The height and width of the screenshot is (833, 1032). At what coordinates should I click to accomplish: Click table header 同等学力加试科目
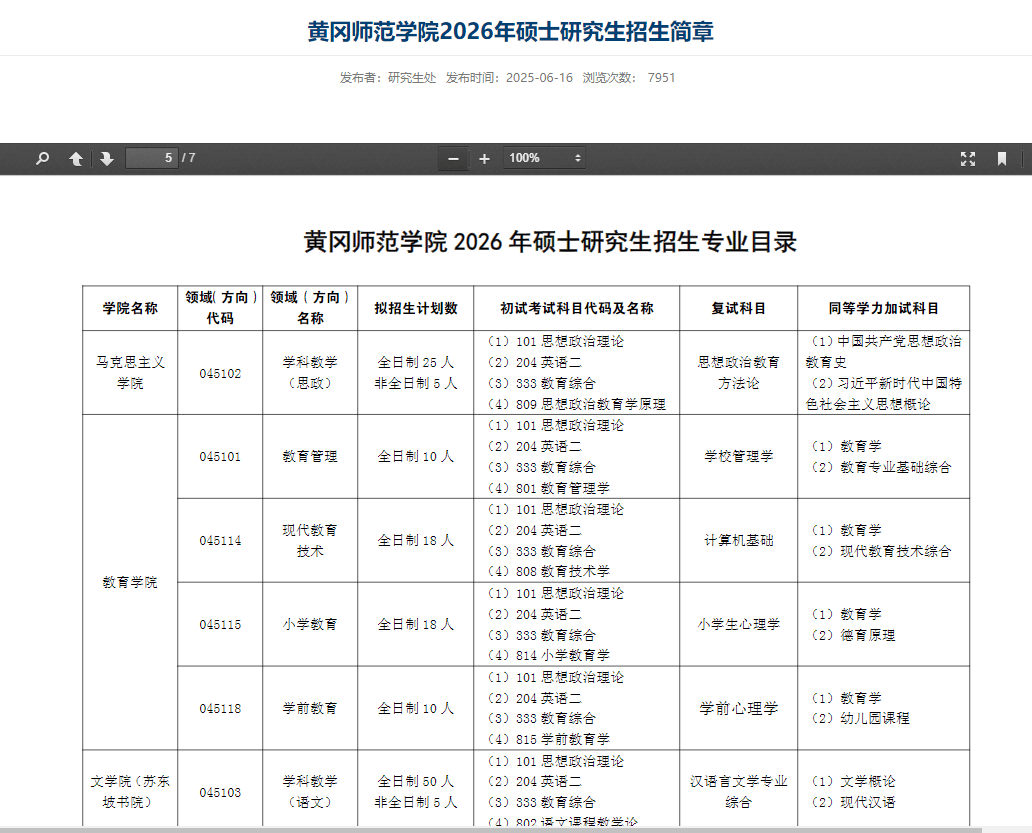(883, 308)
